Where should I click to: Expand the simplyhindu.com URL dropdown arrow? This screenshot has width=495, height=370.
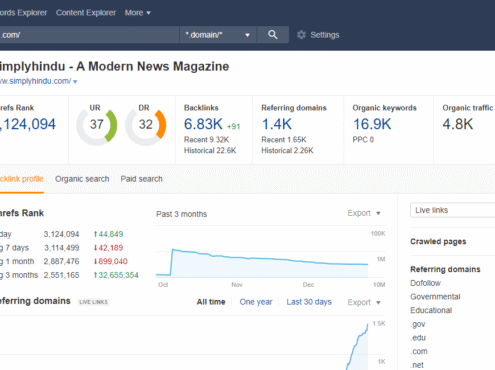click(x=75, y=81)
